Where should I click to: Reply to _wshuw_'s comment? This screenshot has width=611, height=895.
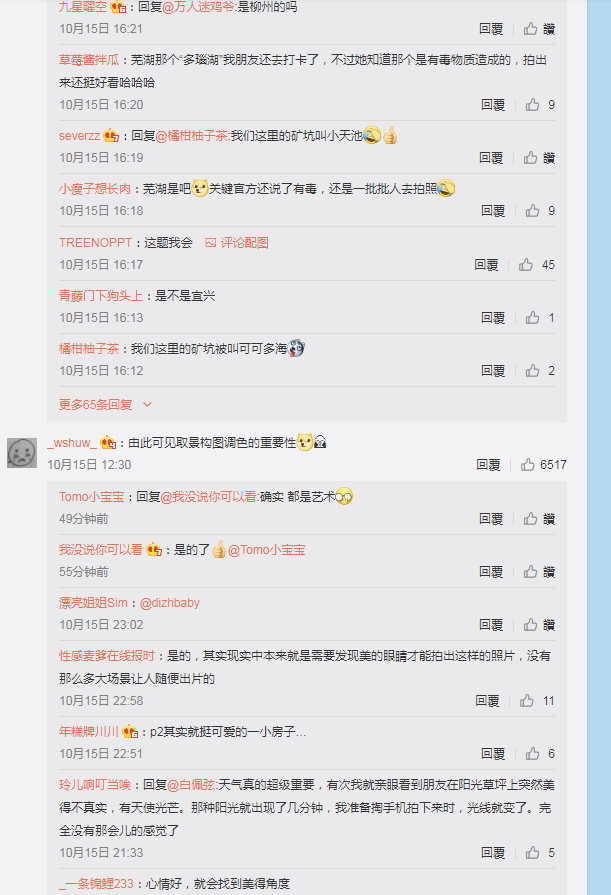pyautogui.click(x=488, y=465)
